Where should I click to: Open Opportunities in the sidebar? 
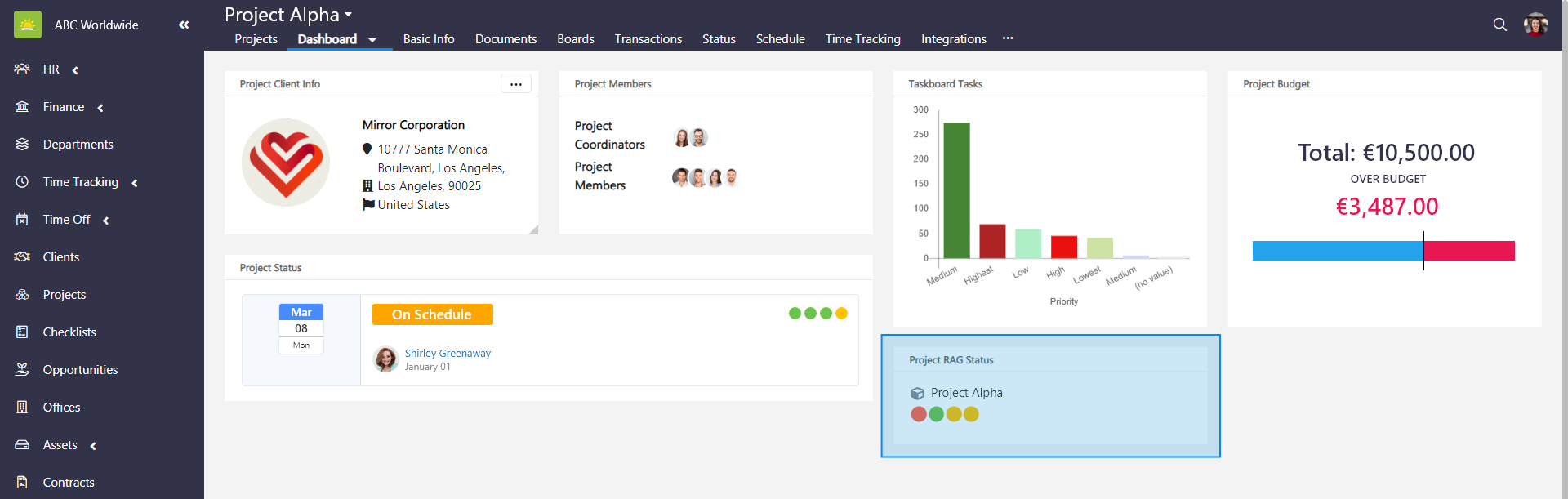tap(80, 370)
